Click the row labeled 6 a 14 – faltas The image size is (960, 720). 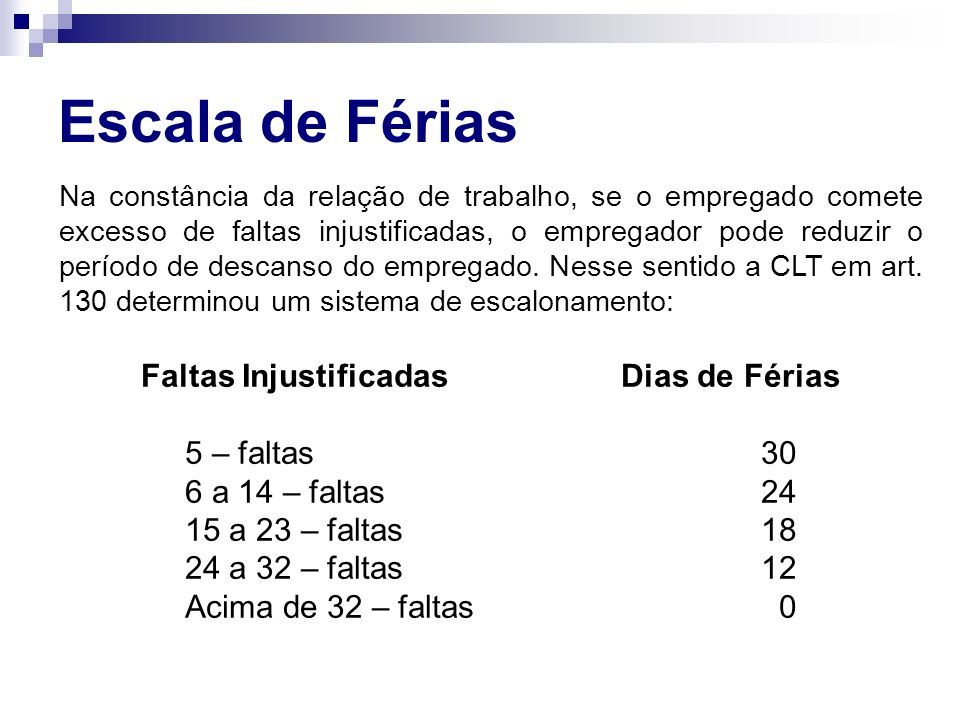click(x=286, y=491)
